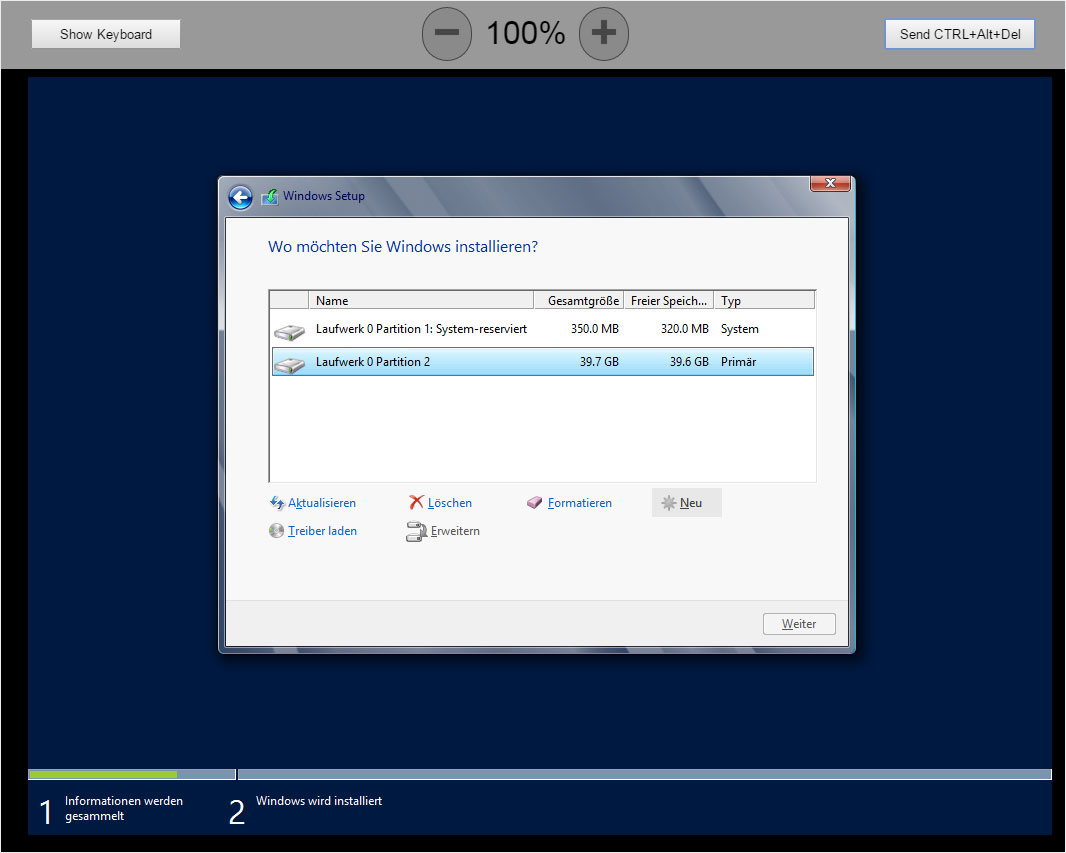This screenshot has width=1066, height=853.
Task: Click the 39.6 GB free space cell
Action: [689, 362]
